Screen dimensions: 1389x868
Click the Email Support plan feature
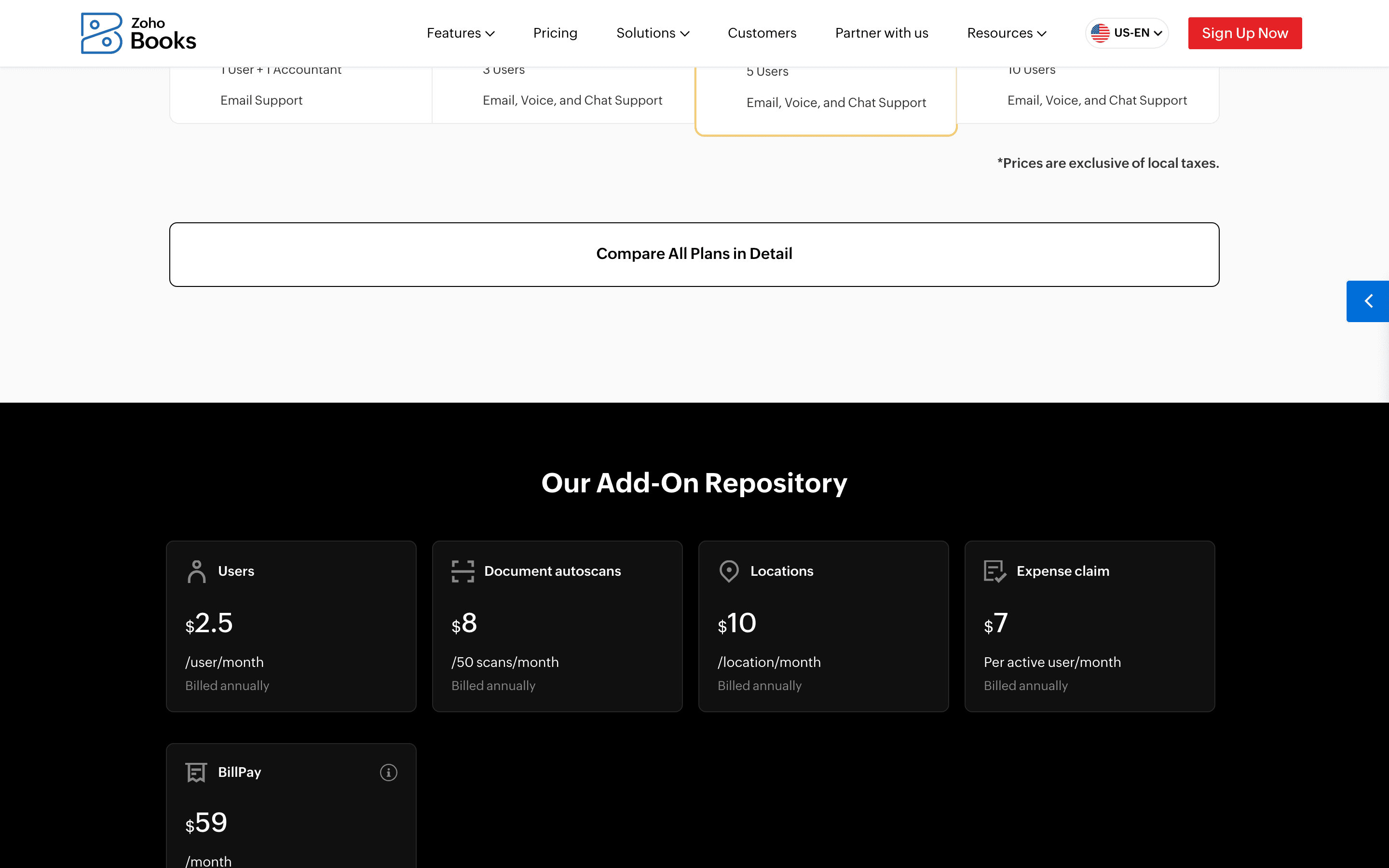(x=261, y=100)
